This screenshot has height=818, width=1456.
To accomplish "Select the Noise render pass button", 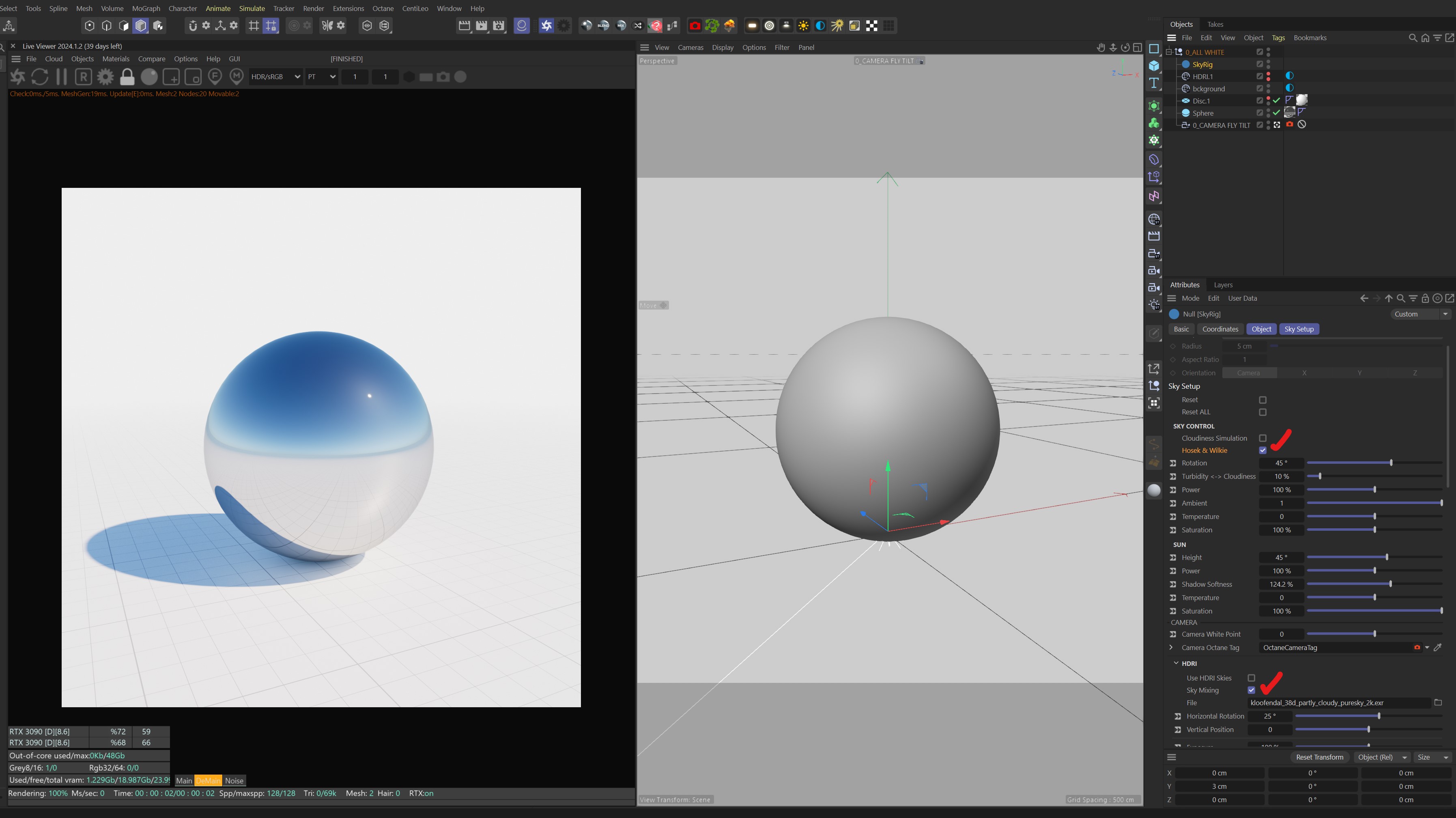I will (x=234, y=781).
